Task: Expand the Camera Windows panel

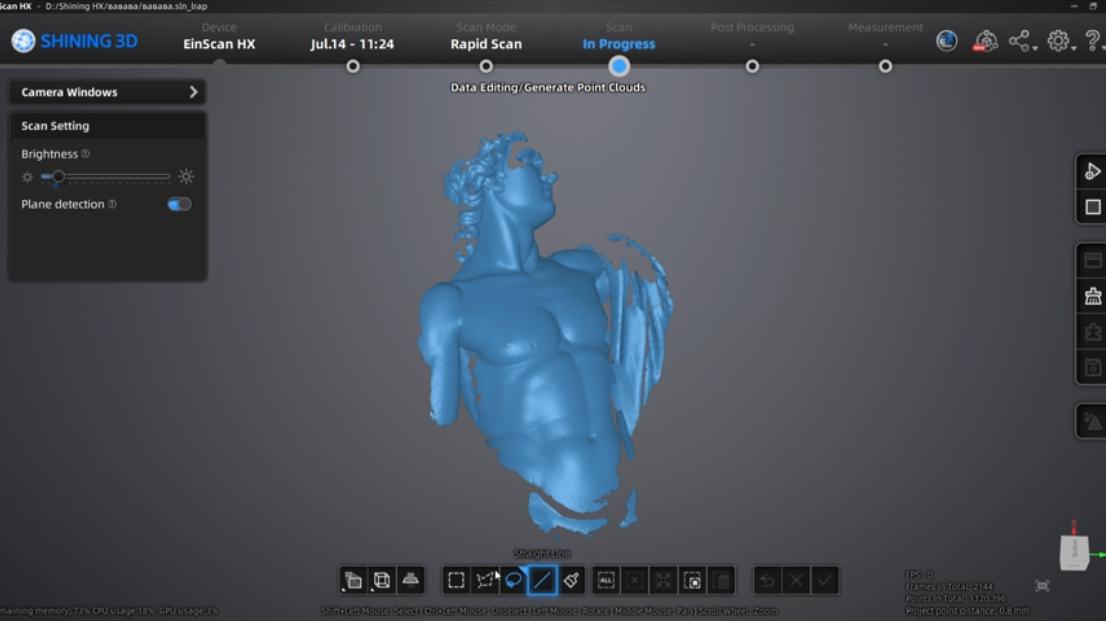Action: pyautogui.click(x=107, y=92)
